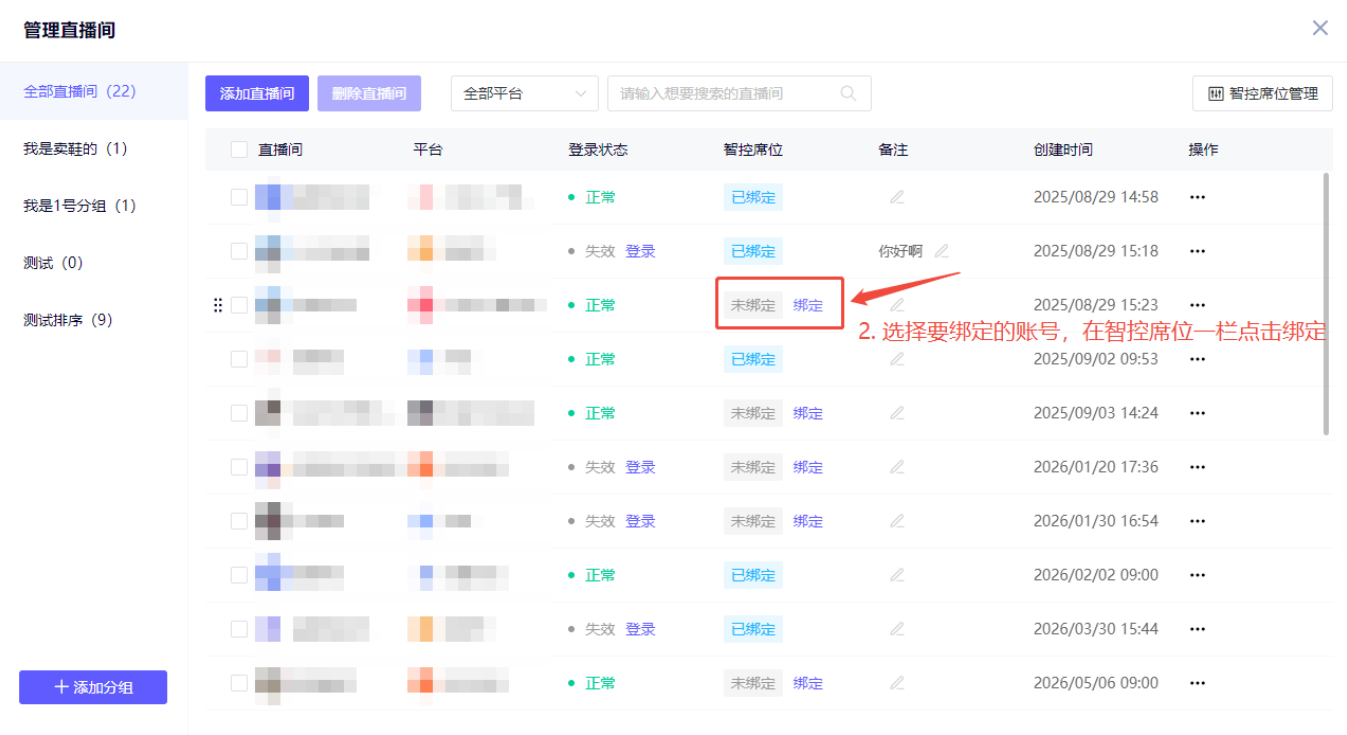Open more actions for 2025/08/29 15:18 row

[1197, 251]
